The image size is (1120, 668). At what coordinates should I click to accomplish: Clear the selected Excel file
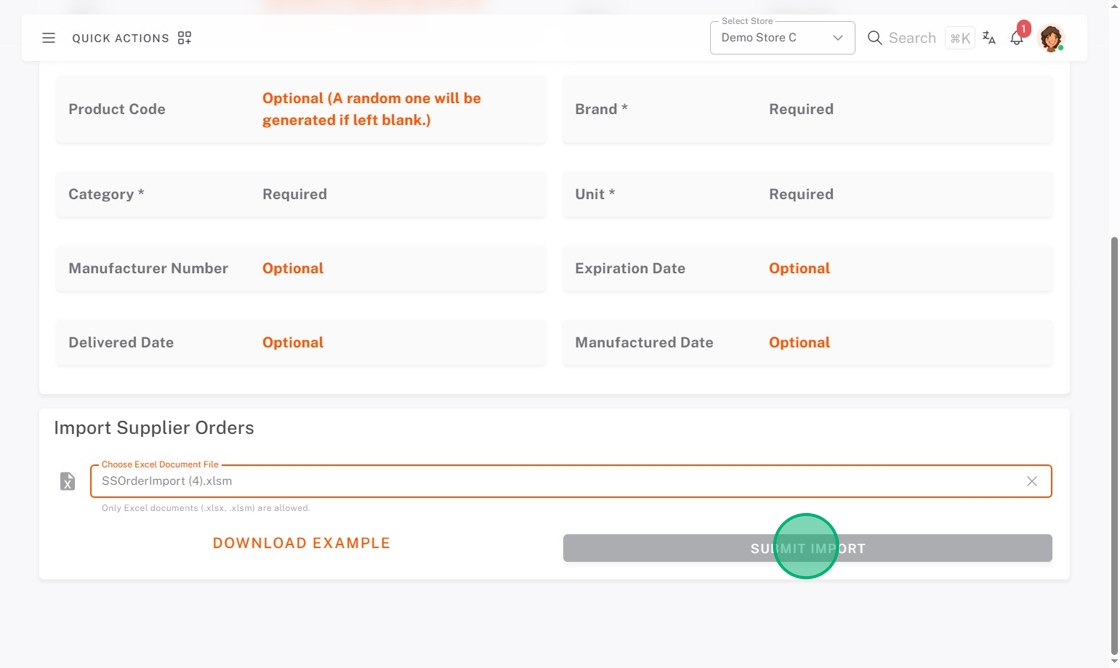point(1032,481)
